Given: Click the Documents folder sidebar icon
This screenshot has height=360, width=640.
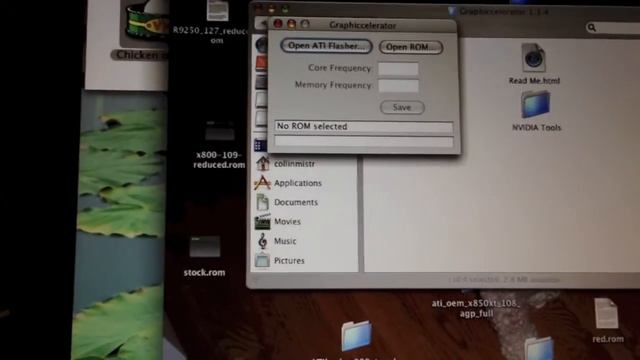Looking at the screenshot, I should (x=262, y=202).
